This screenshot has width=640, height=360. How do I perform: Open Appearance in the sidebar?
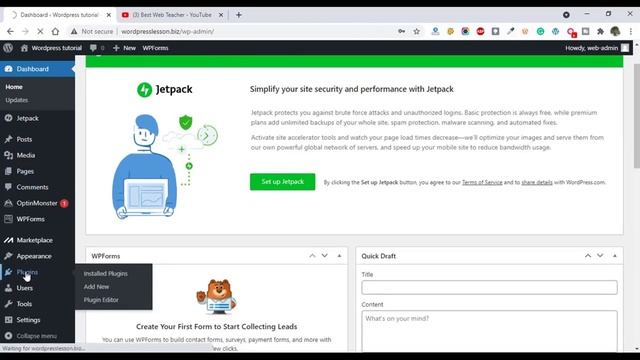pyautogui.click(x=37, y=256)
